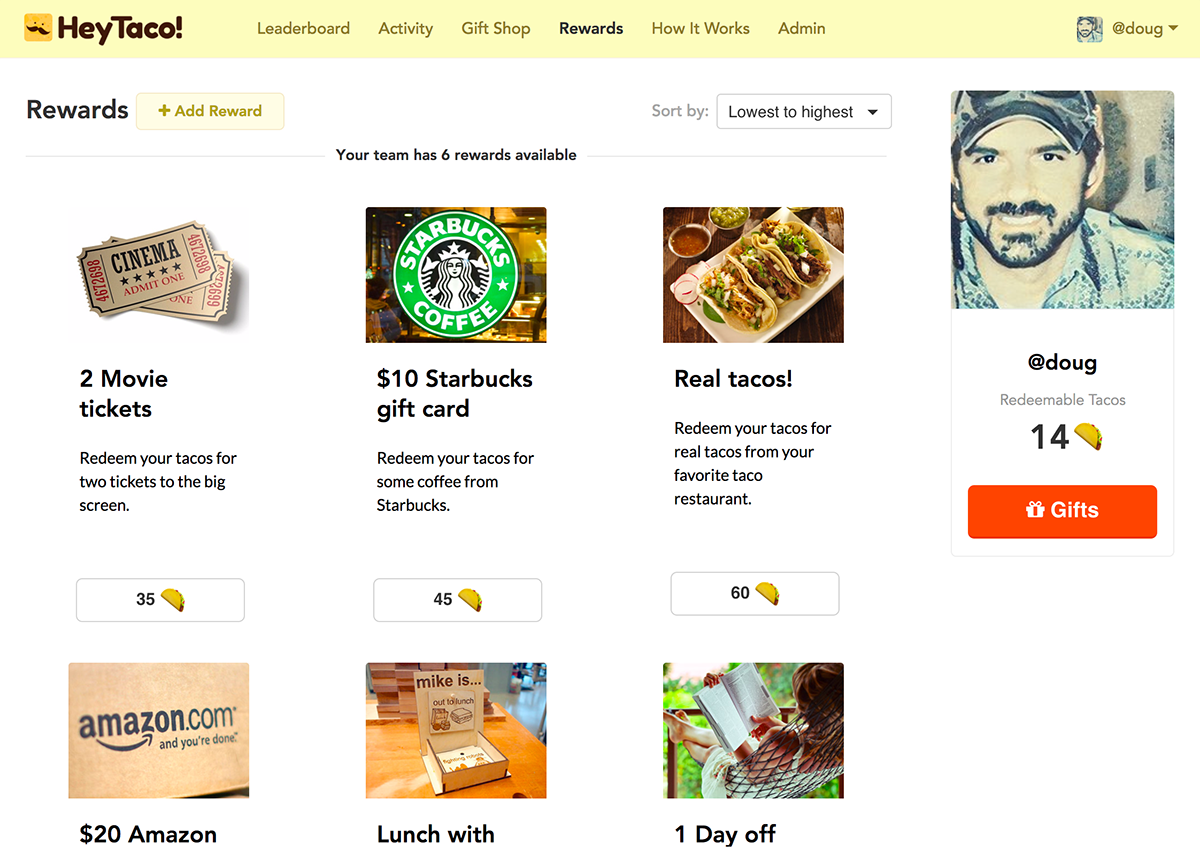Screen dimensions: 1200x862
Task: Select the lunch reward photo
Action: coord(456,730)
